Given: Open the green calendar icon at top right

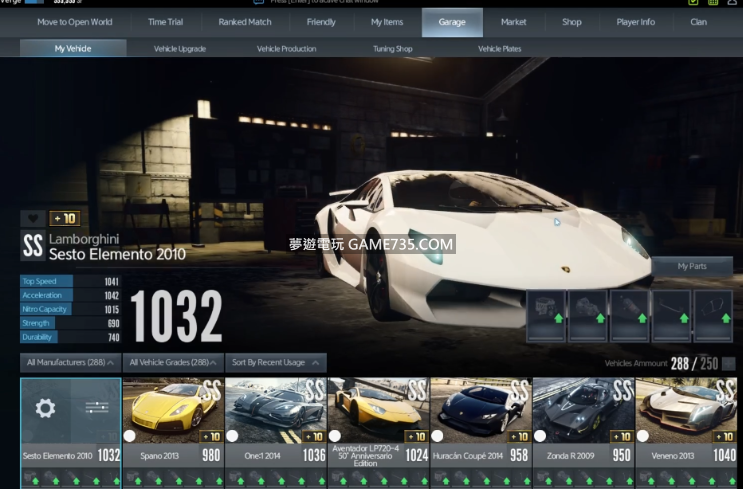Looking at the screenshot, I should tap(712, 3).
